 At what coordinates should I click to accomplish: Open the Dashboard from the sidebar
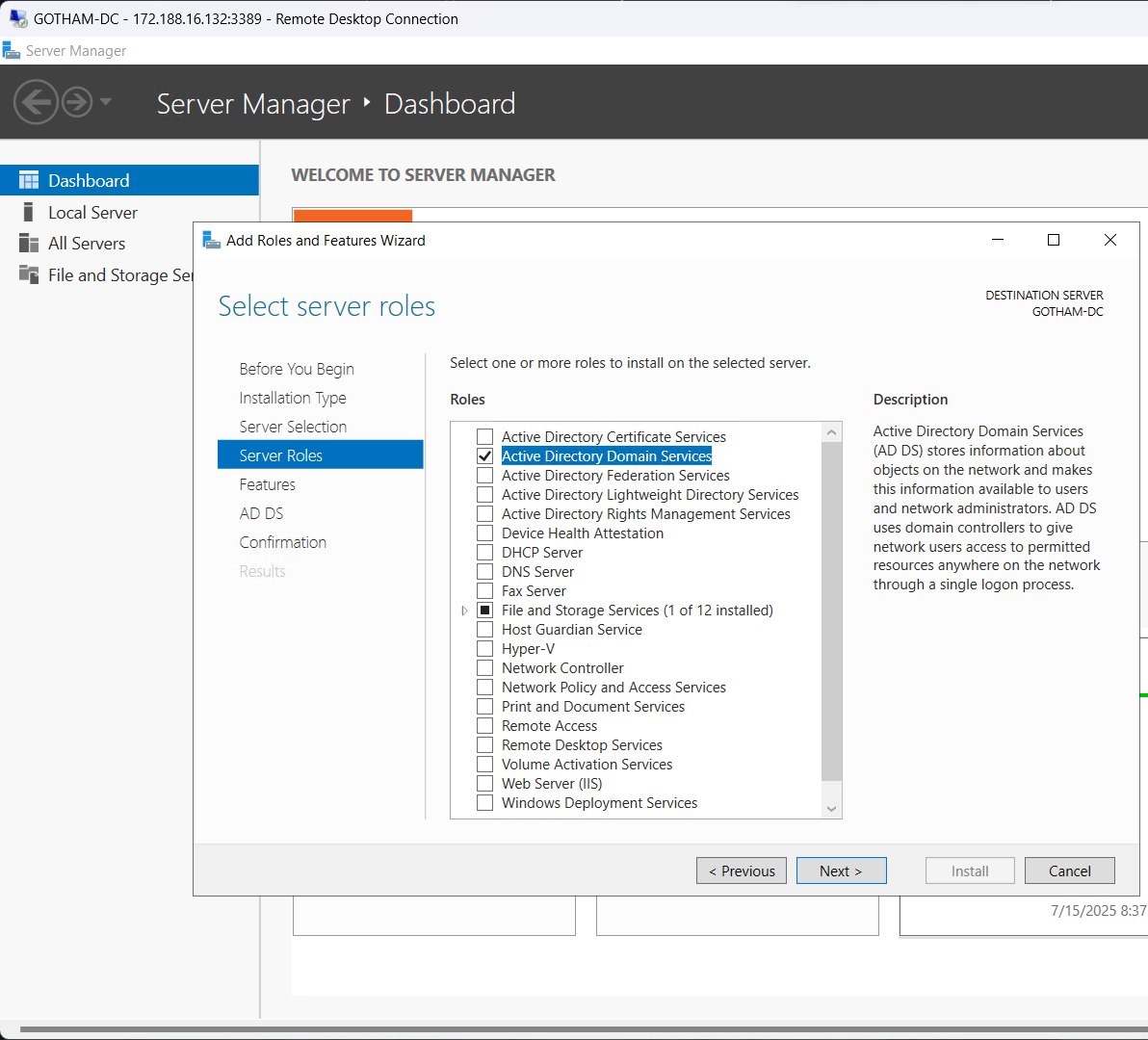coord(89,180)
